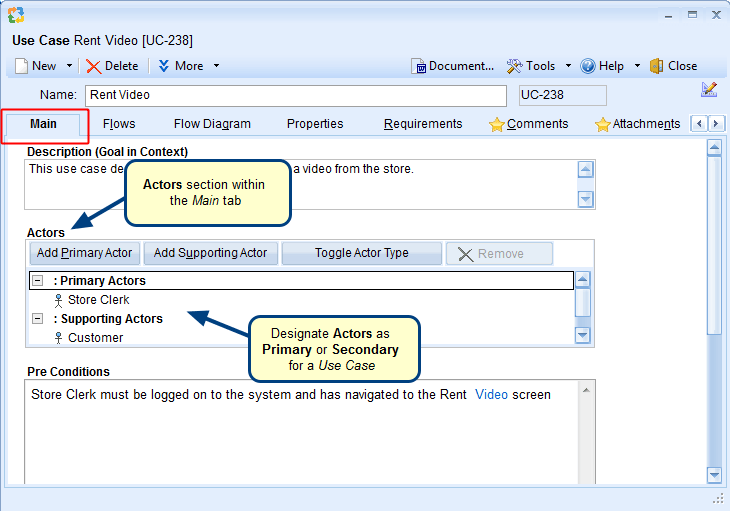Switch to the Flows tab
The width and height of the screenshot is (730, 511).
[x=119, y=124]
